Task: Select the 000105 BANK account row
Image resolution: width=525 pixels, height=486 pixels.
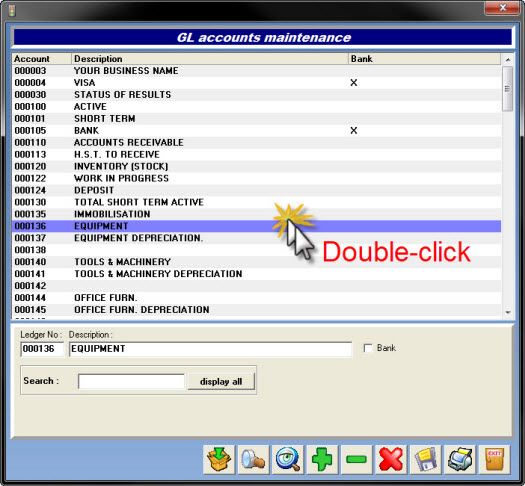Action: pos(256,131)
